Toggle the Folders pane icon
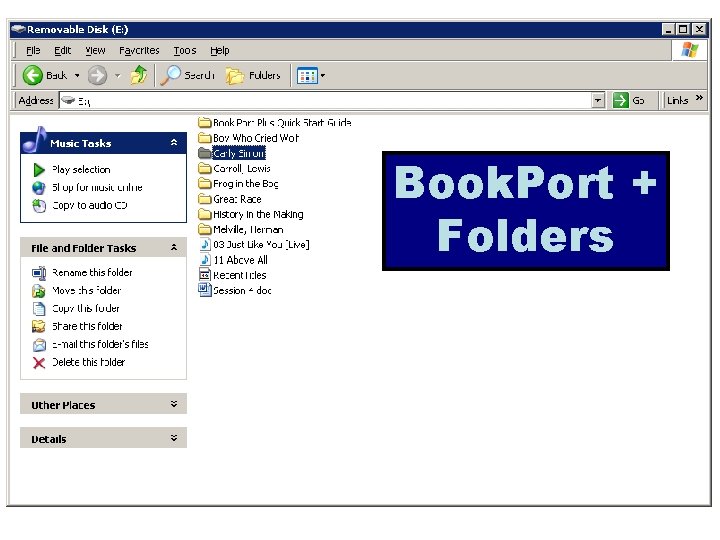The height and width of the screenshot is (540, 720). click(x=235, y=76)
